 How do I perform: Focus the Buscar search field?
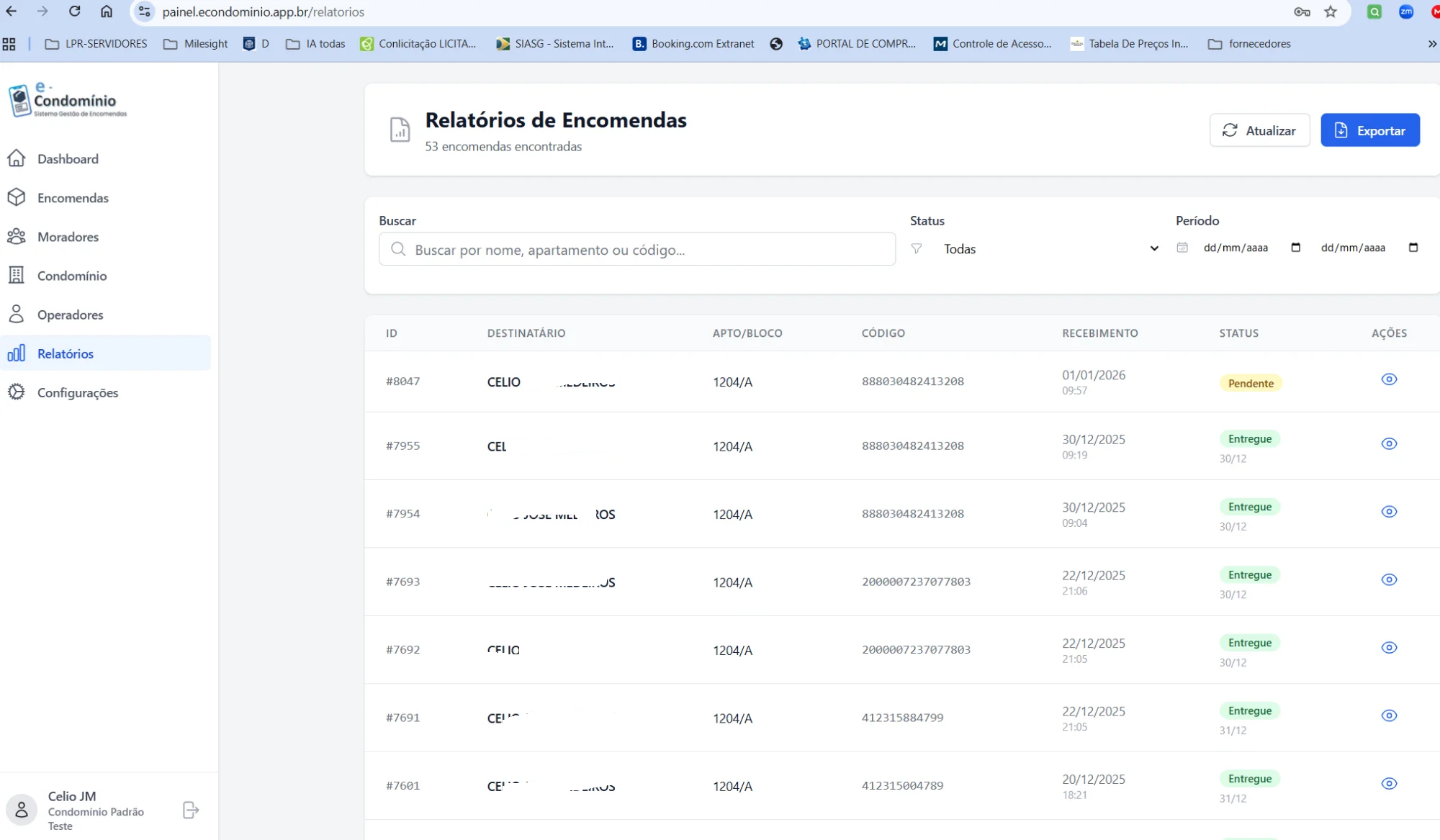637,249
